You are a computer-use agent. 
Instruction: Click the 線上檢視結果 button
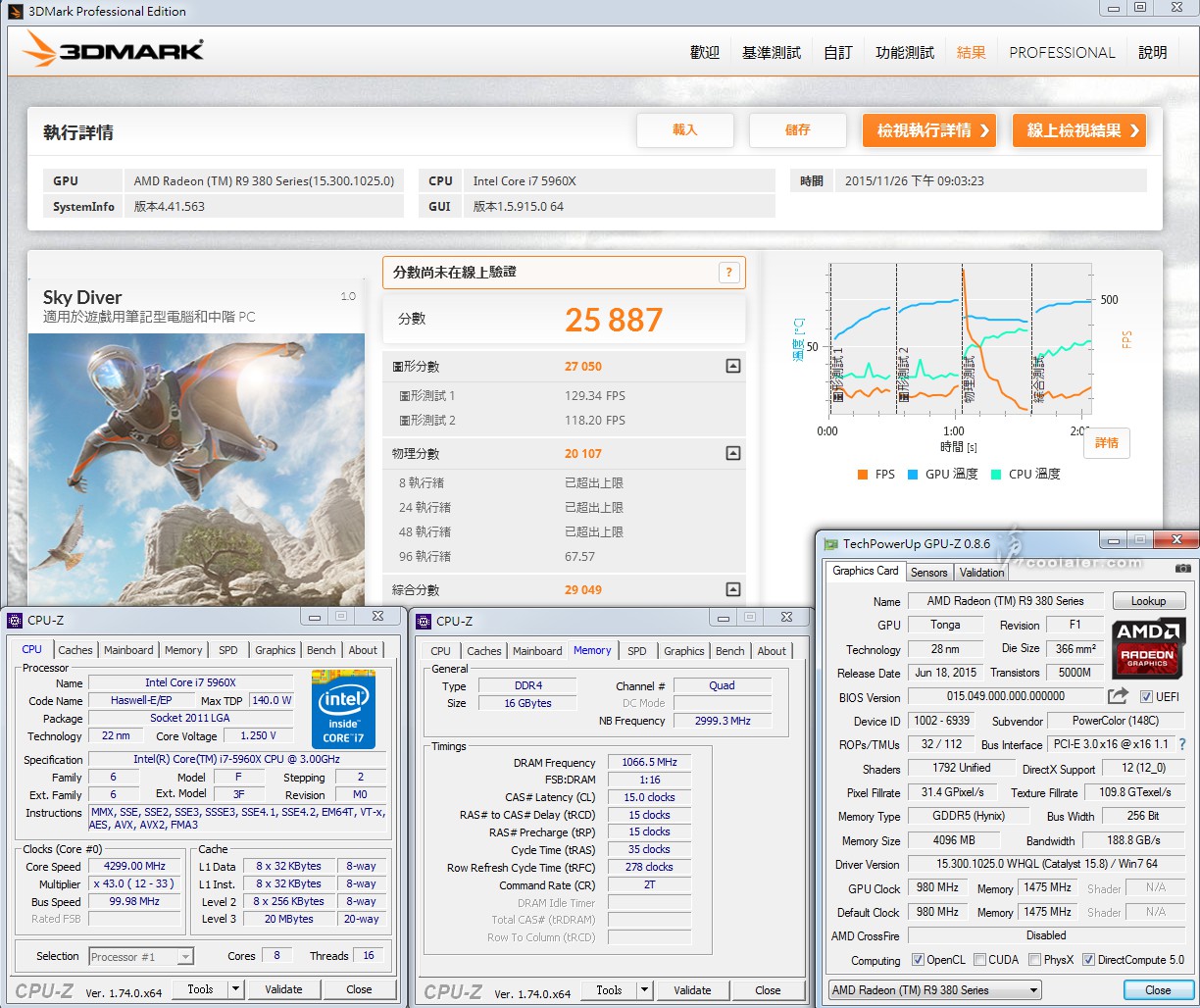(x=1079, y=130)
